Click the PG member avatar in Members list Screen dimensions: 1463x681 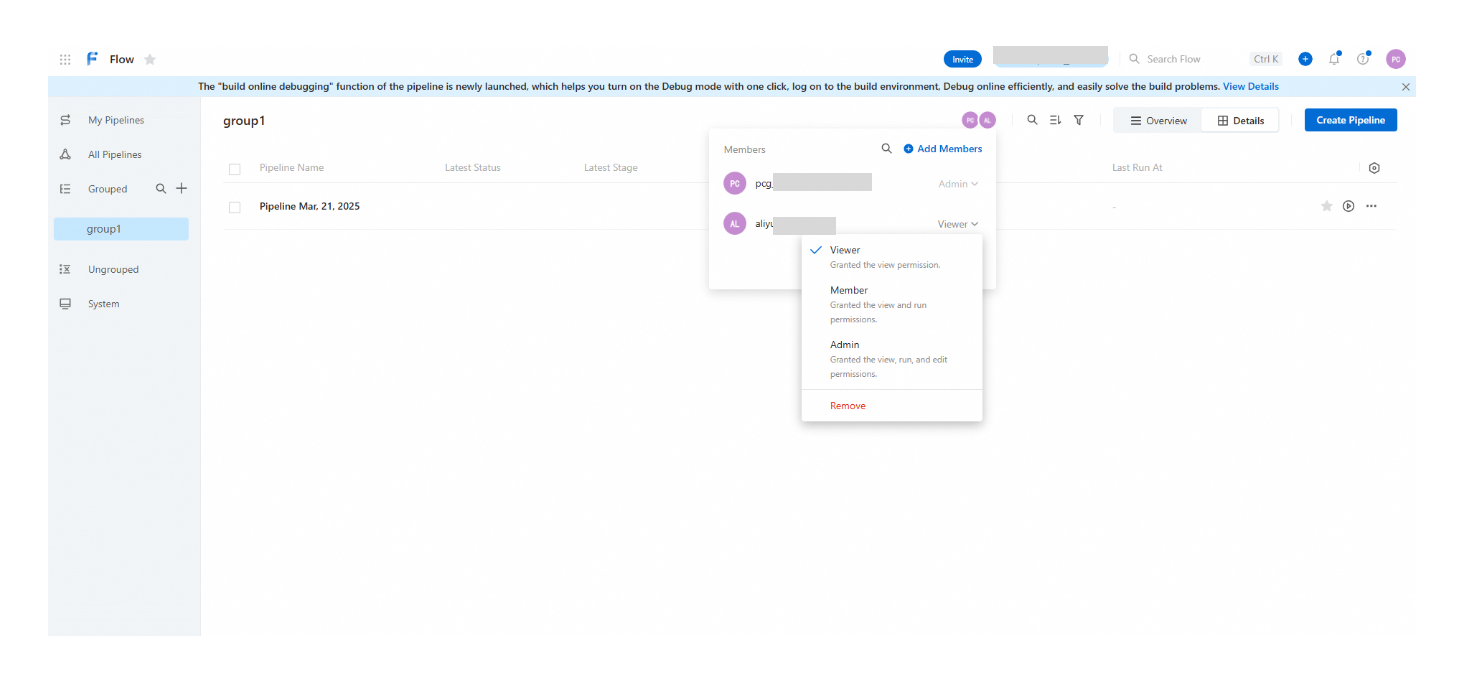click(735, 183)
